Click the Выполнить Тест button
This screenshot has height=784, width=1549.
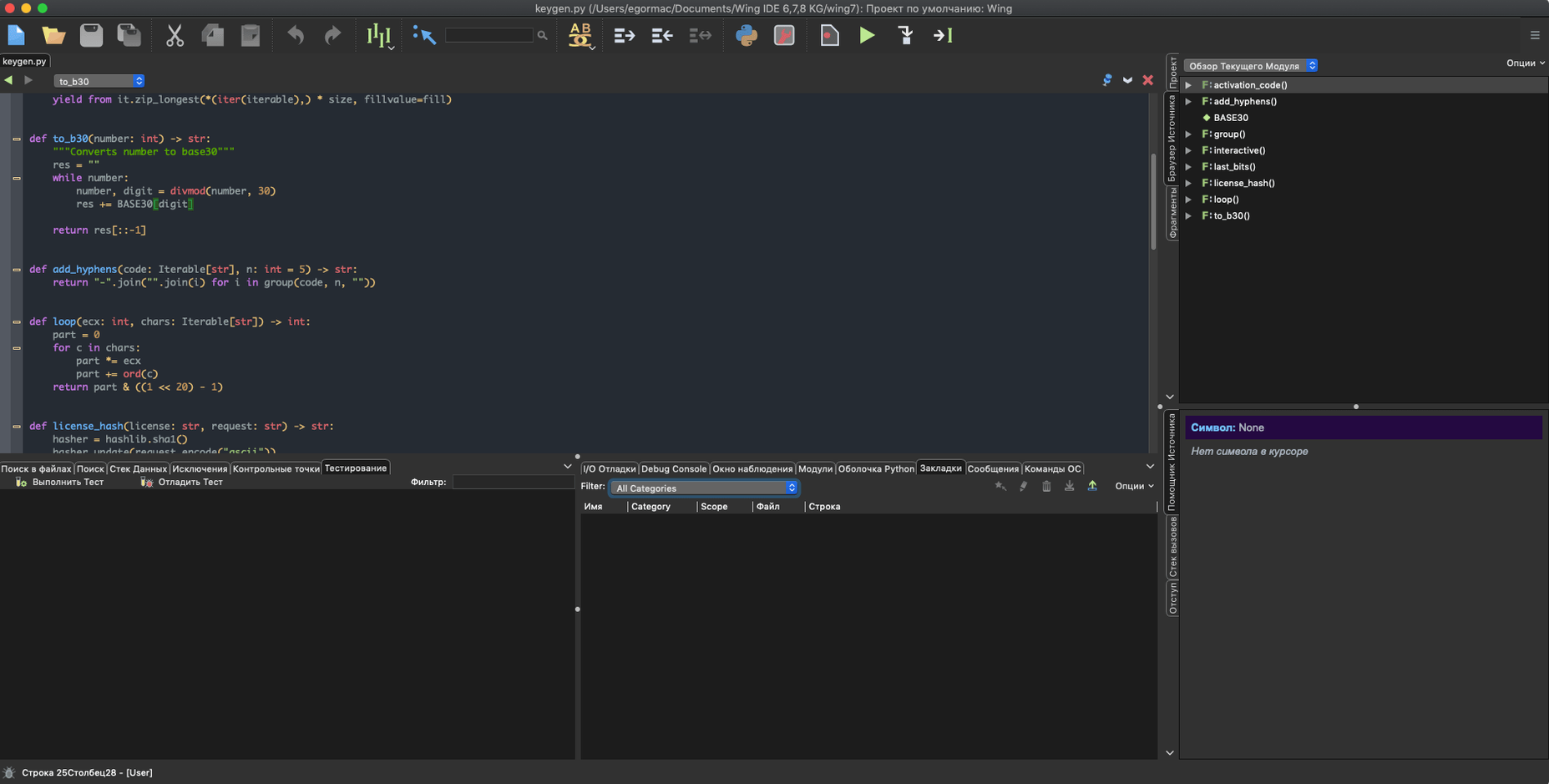[60, 482]
